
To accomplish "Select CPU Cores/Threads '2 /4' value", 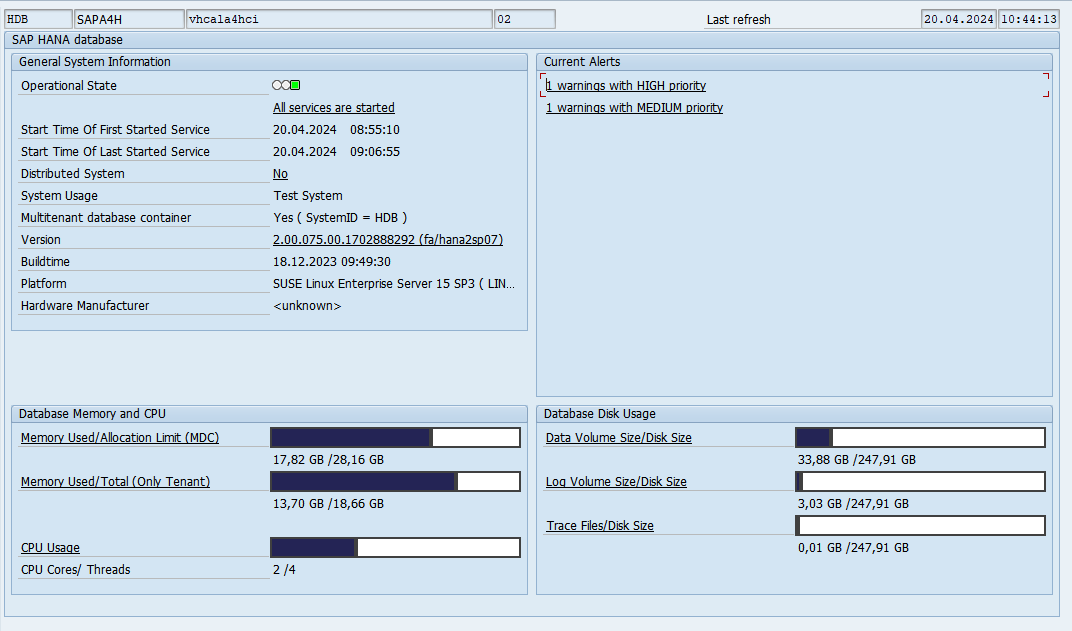I will (x=284, y=569).
